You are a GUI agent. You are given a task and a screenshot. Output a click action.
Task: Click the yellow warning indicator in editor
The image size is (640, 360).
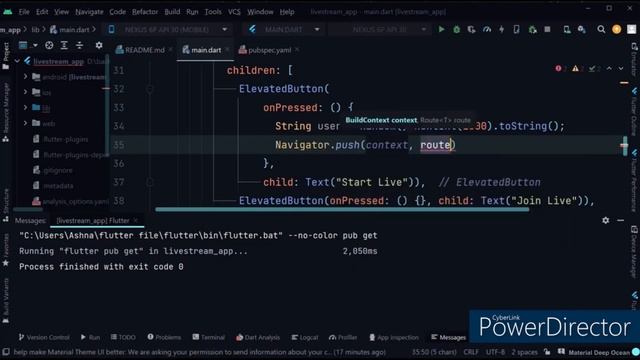click(x=575, y=69)
